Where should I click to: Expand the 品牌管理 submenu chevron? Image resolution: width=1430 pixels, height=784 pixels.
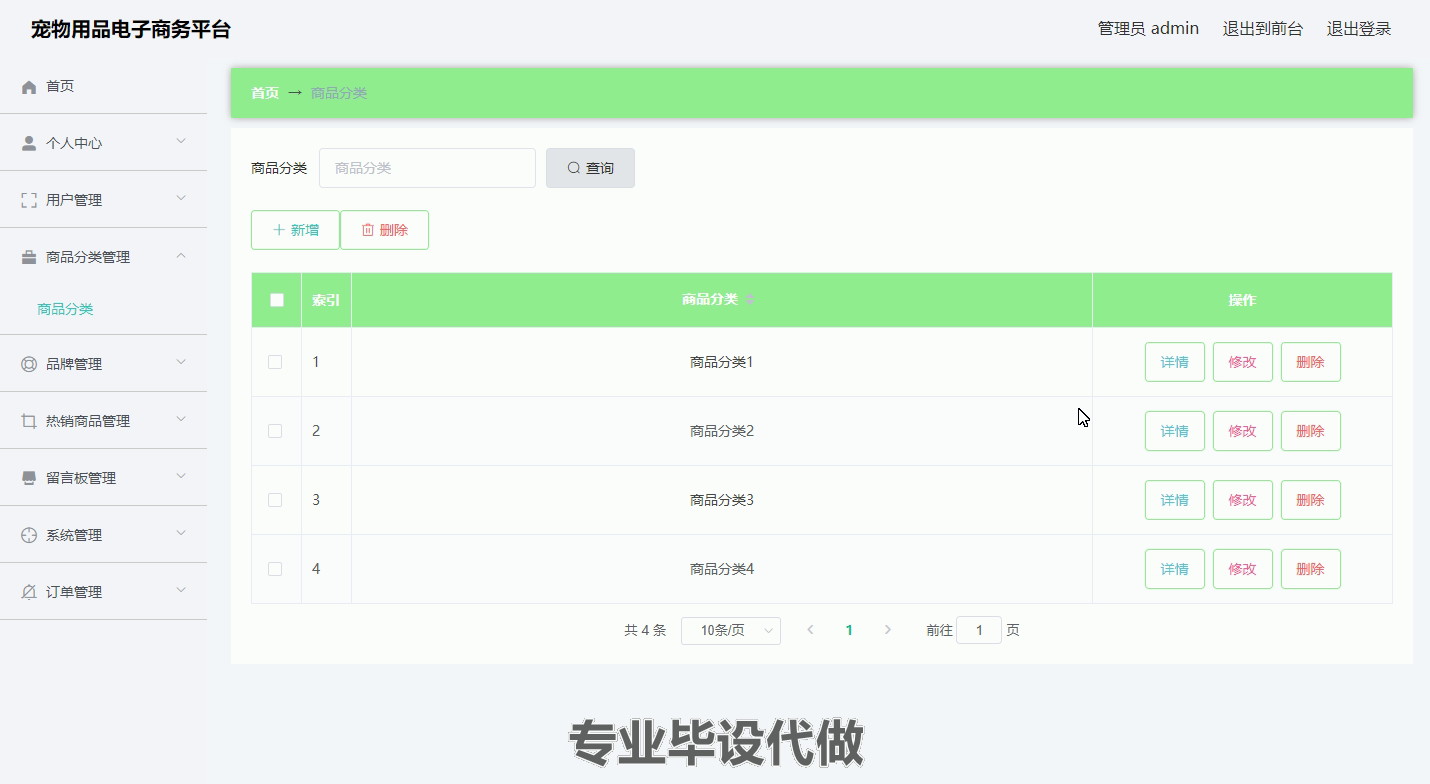coord(181,362)
